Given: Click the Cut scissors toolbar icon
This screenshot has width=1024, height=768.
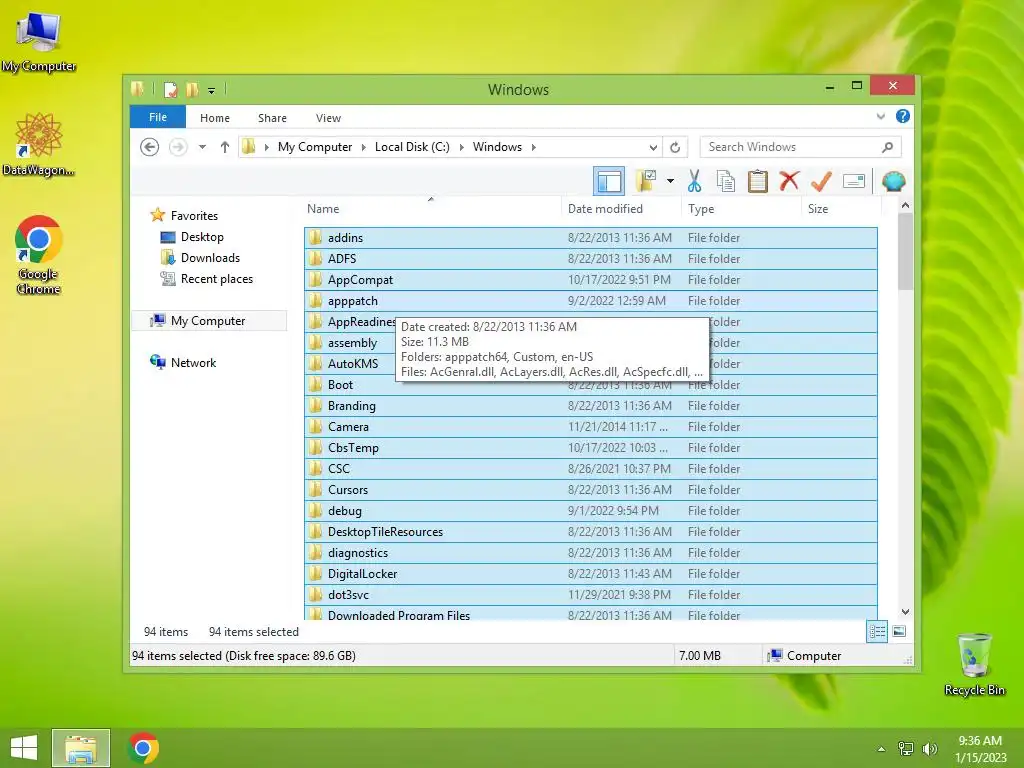Looking at the screenshot, I should (x=694, y=181).
